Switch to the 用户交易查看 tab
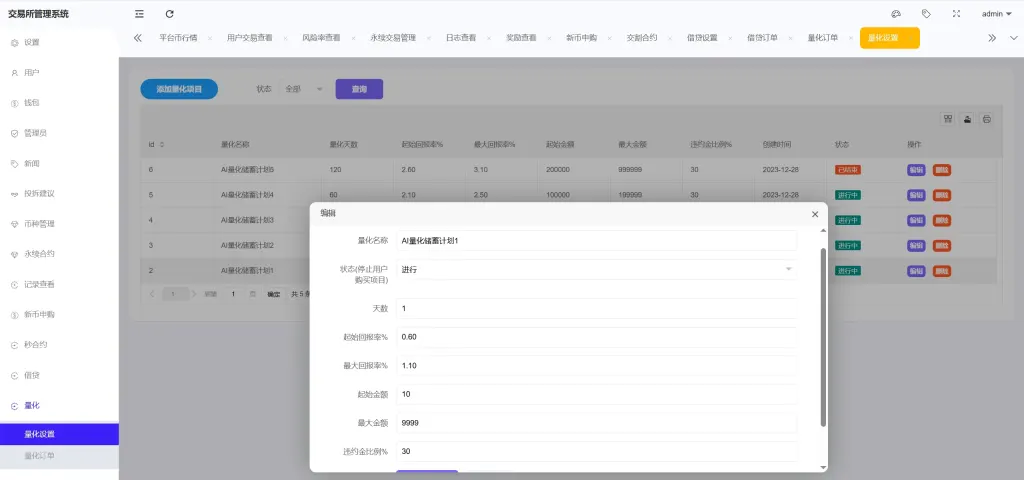The width and height of the screenshot is (1024, 480). pyautogui.click(x=249, y=38)
